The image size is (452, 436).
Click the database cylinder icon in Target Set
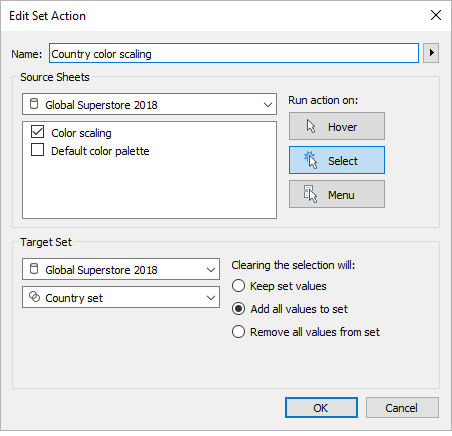pyautogui.click(x=34, y=268)
